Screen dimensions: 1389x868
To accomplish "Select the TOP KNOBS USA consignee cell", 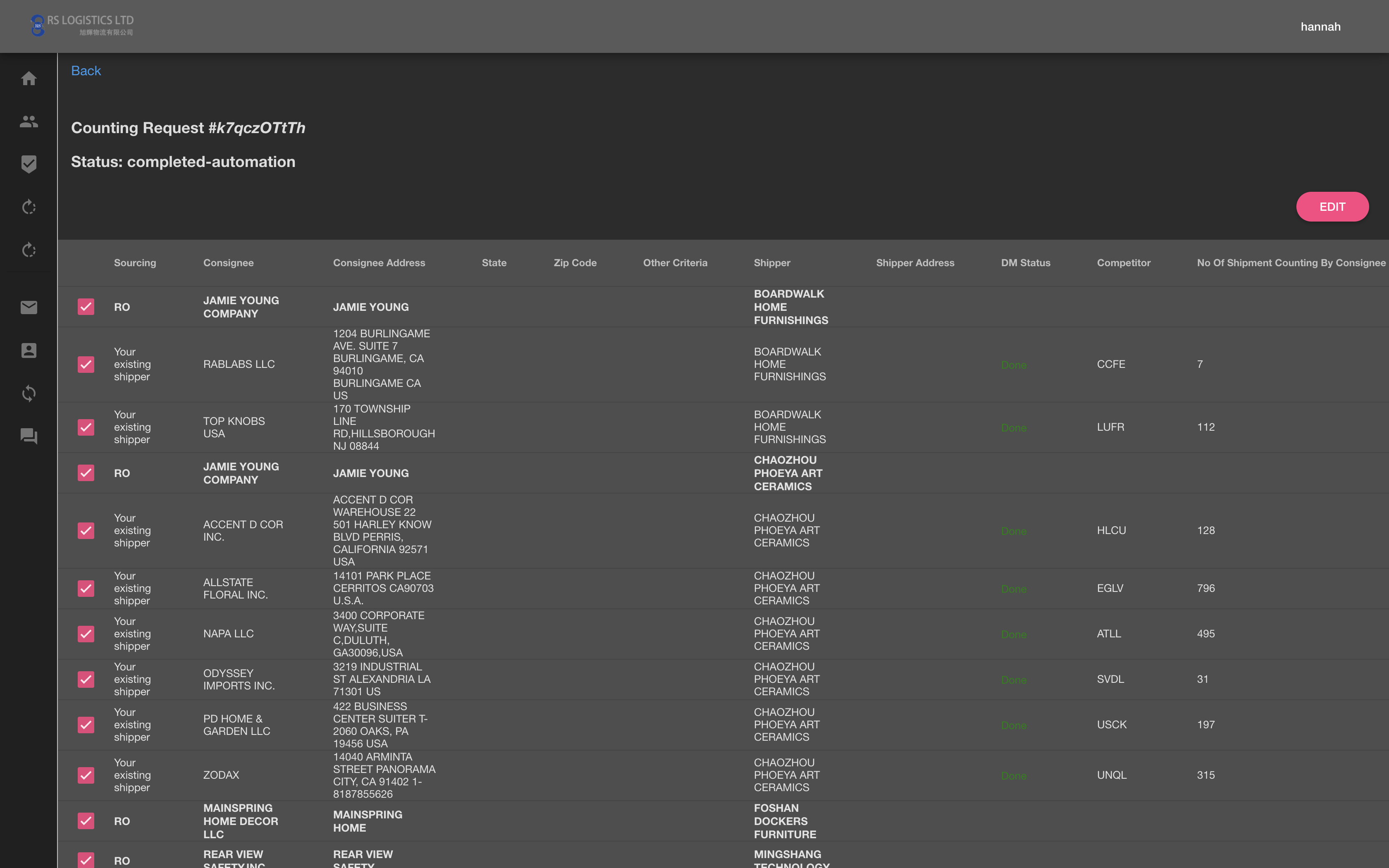I will (x=234, y=427).
